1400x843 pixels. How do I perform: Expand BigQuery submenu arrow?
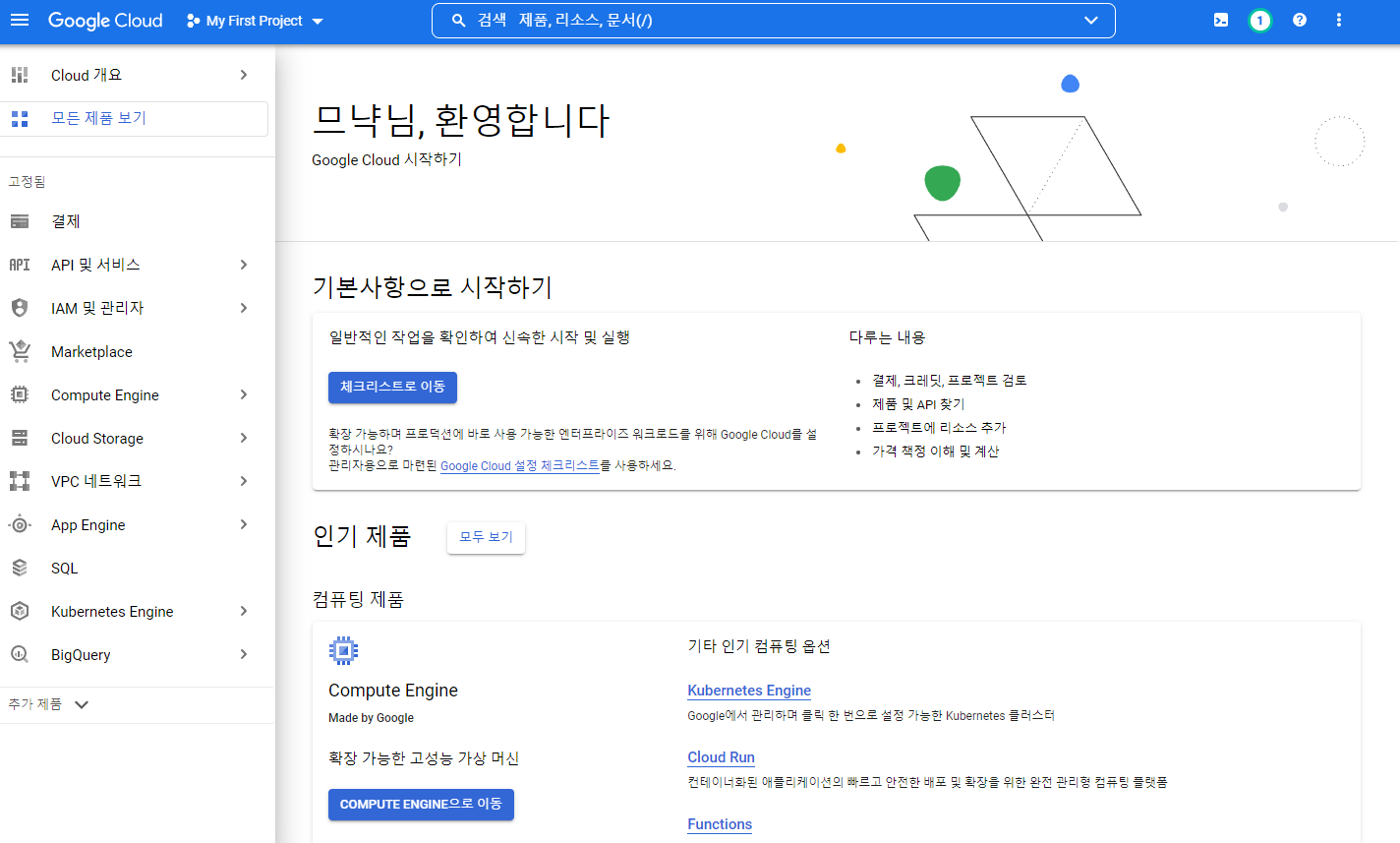point(244,654)
